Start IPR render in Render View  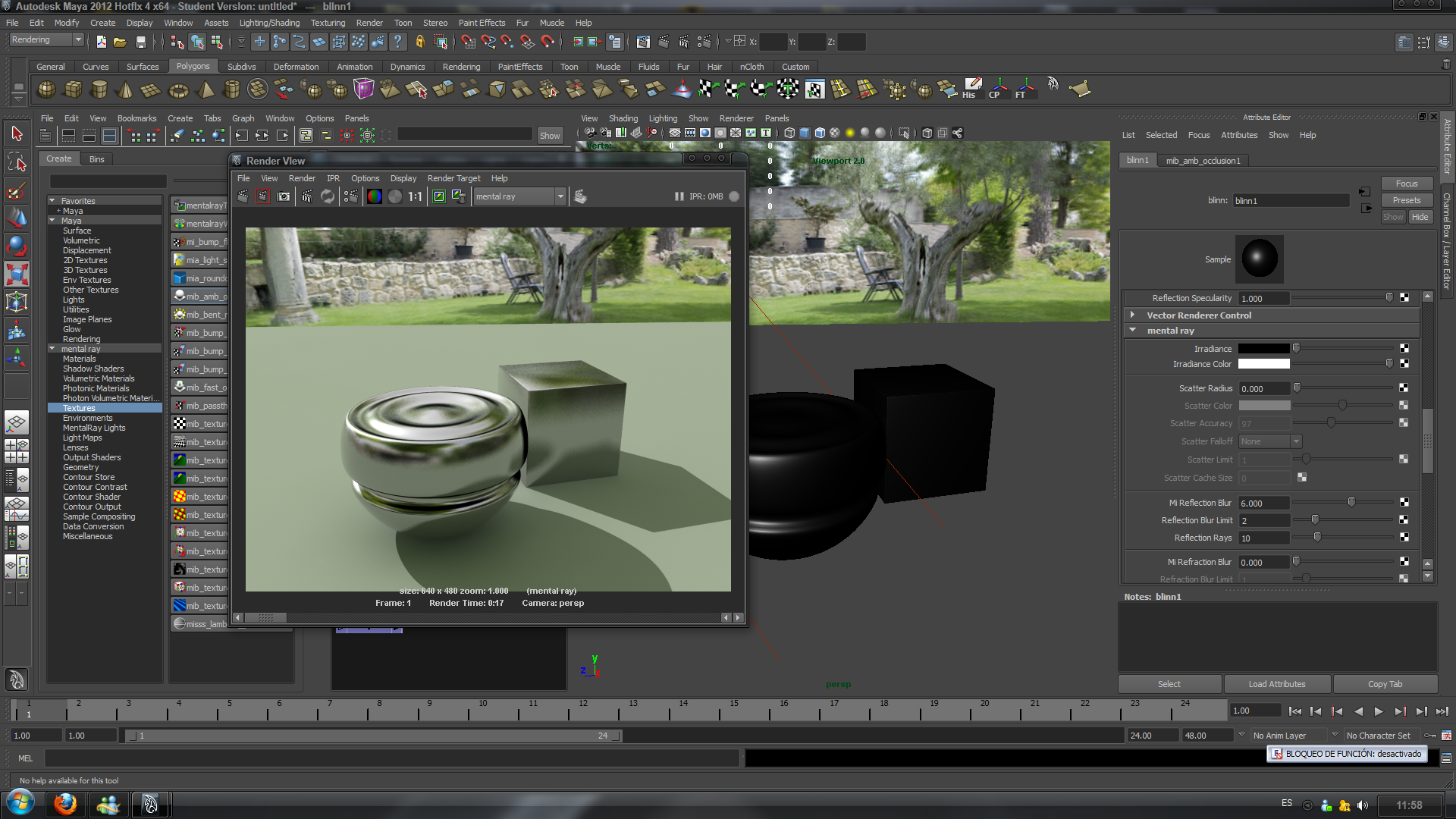tap(307, 196)
